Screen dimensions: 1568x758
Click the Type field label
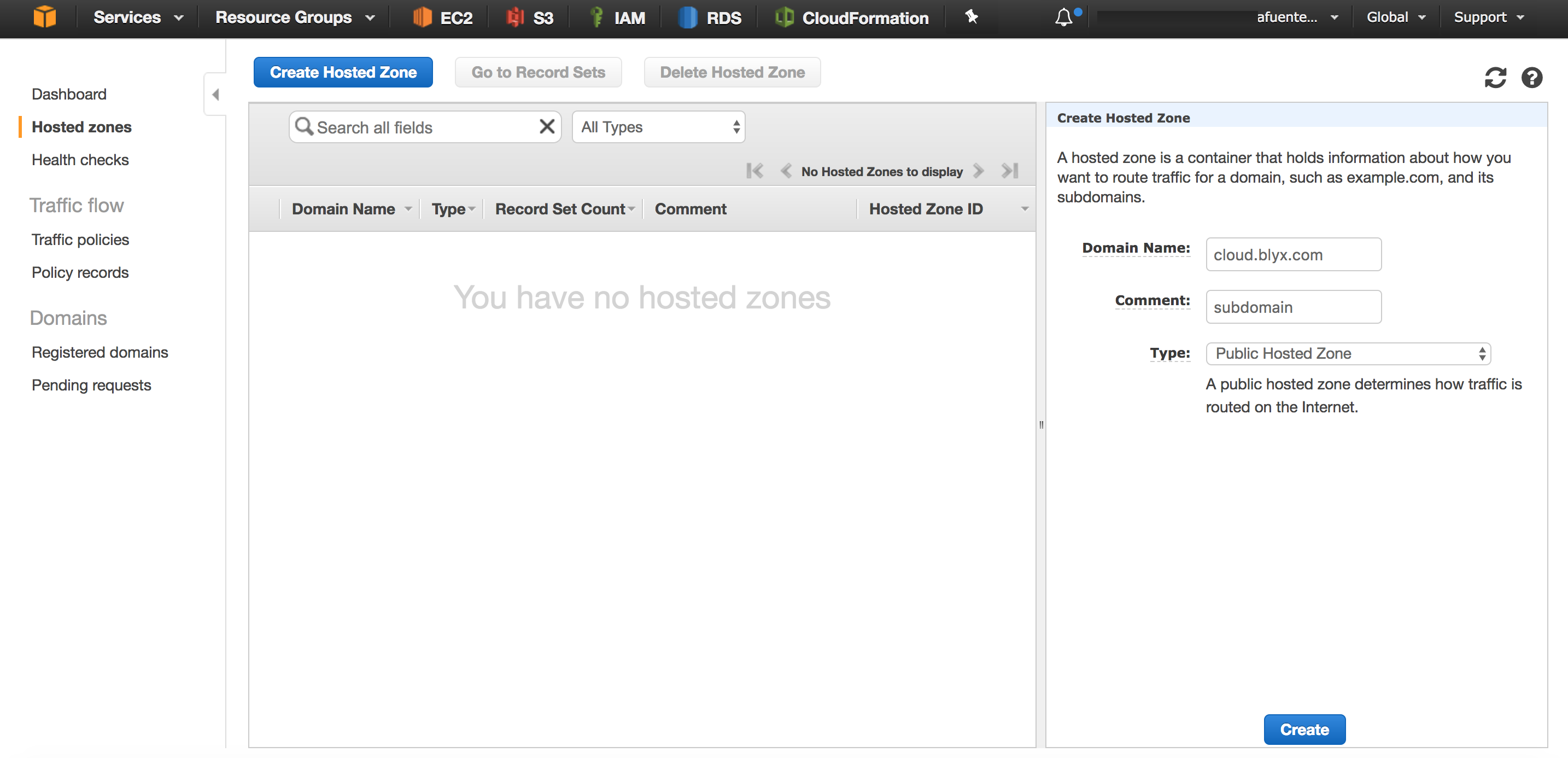(x=1169, y=353)
